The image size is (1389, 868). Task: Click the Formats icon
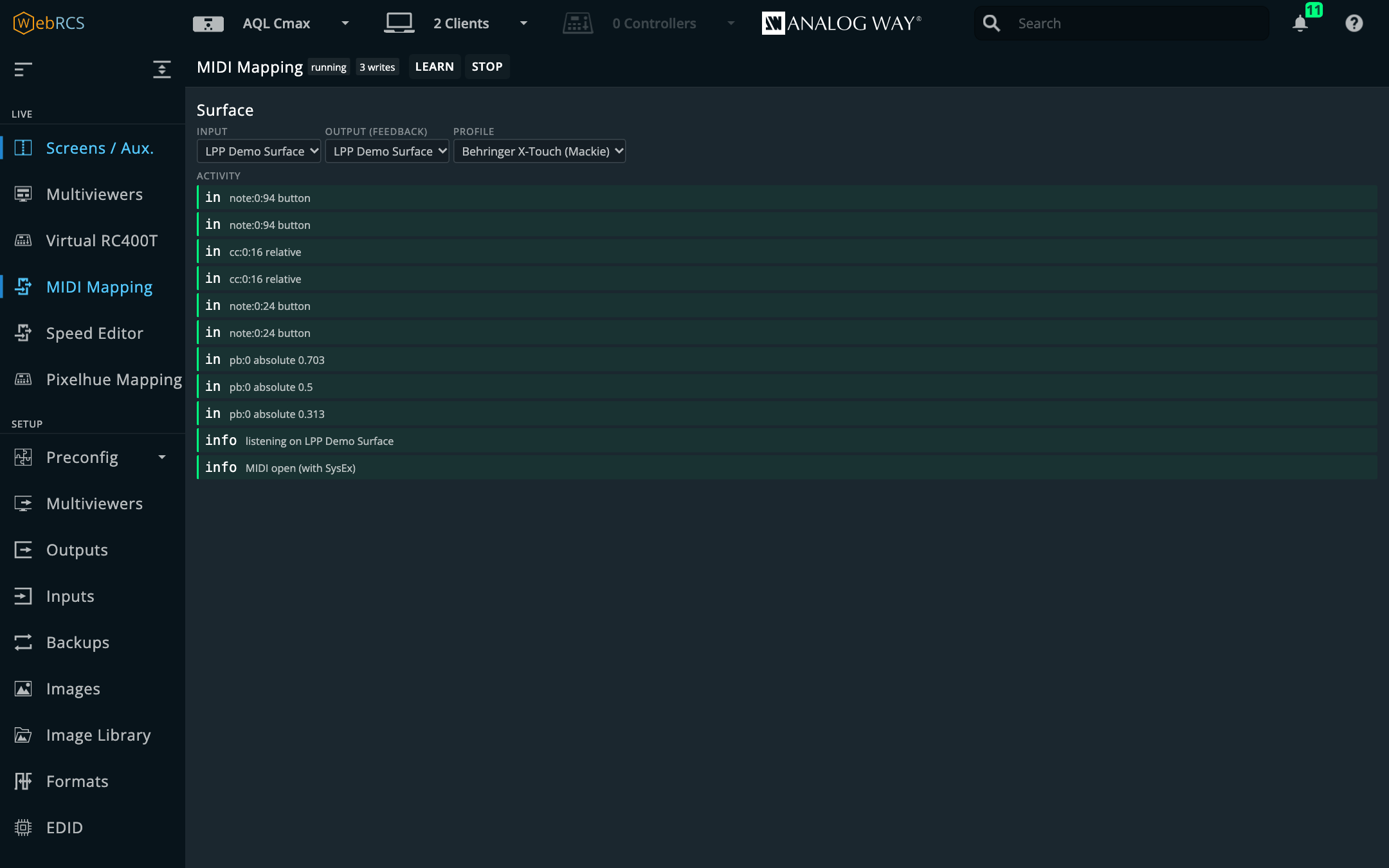coord(23,781)
